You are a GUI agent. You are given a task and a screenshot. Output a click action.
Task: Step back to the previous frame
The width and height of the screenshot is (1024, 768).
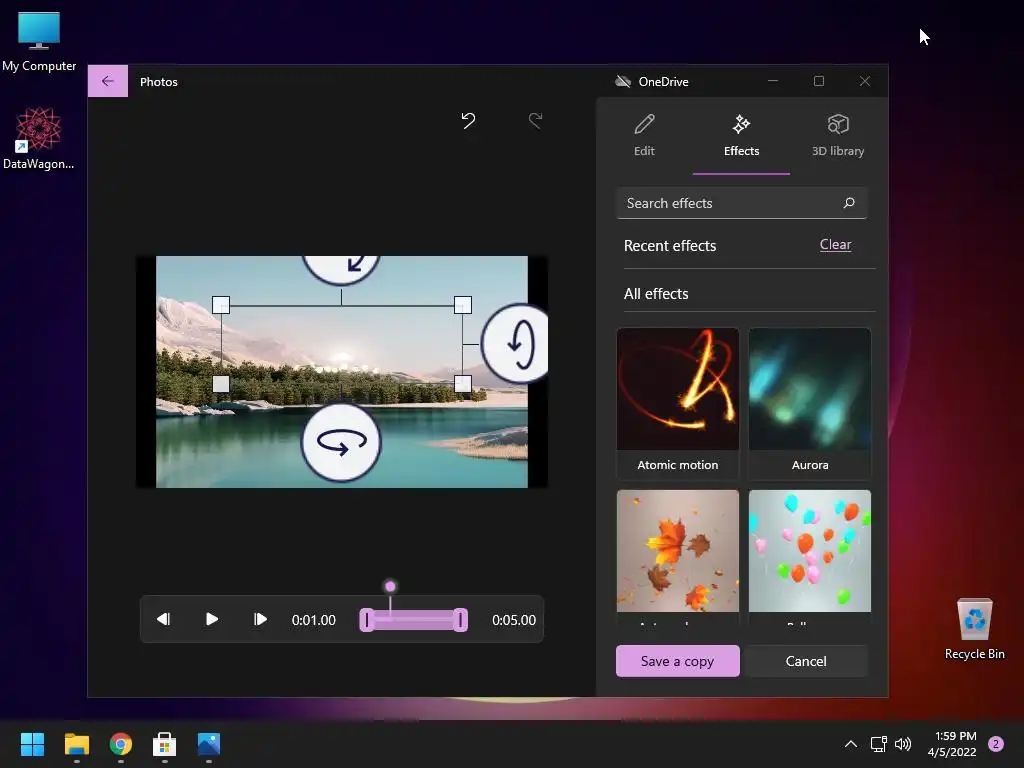pos(163,619)
